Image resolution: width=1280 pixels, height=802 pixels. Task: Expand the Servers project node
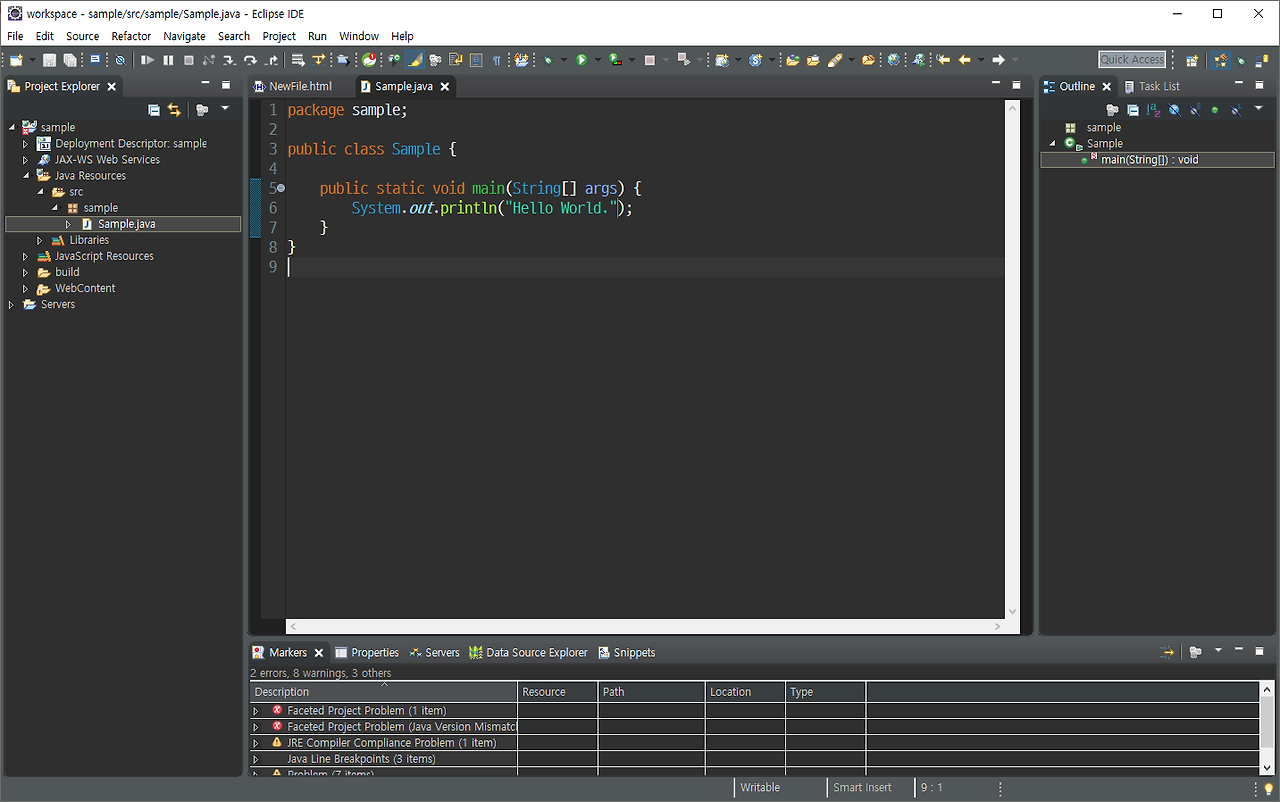(12, 304)
